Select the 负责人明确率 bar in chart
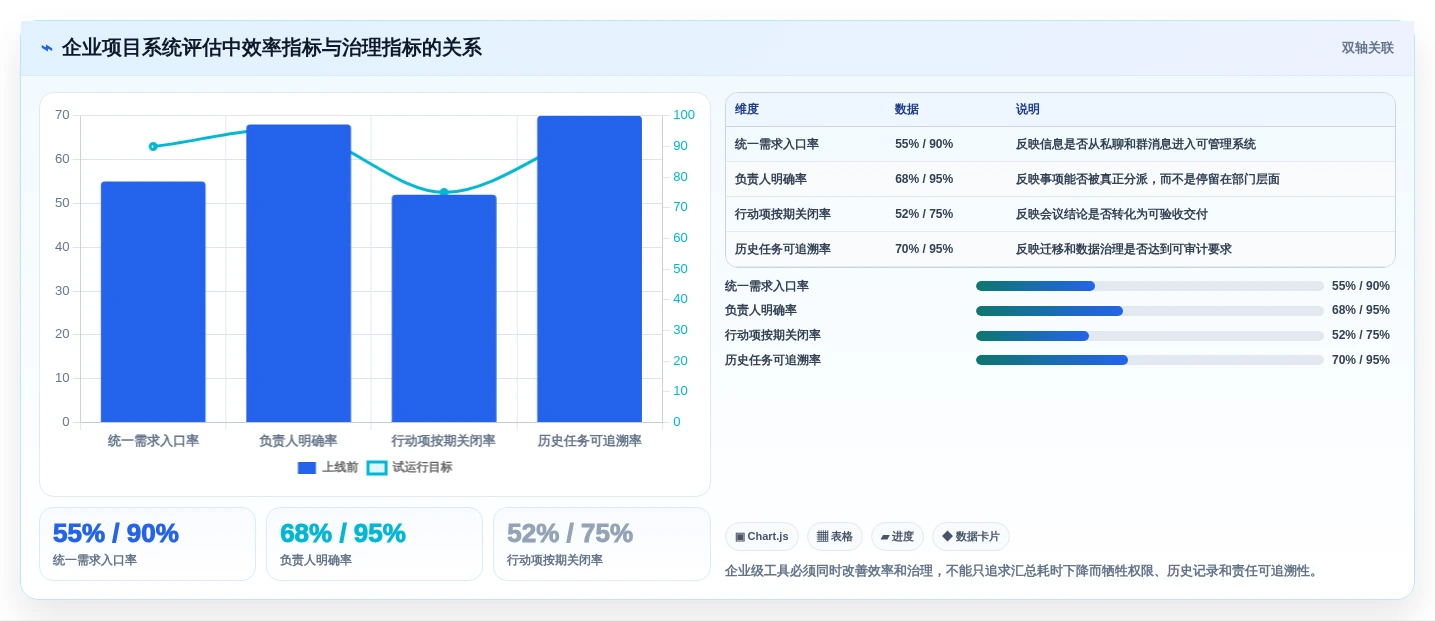Screen dimensions: 1435x621 pos(298,273)
